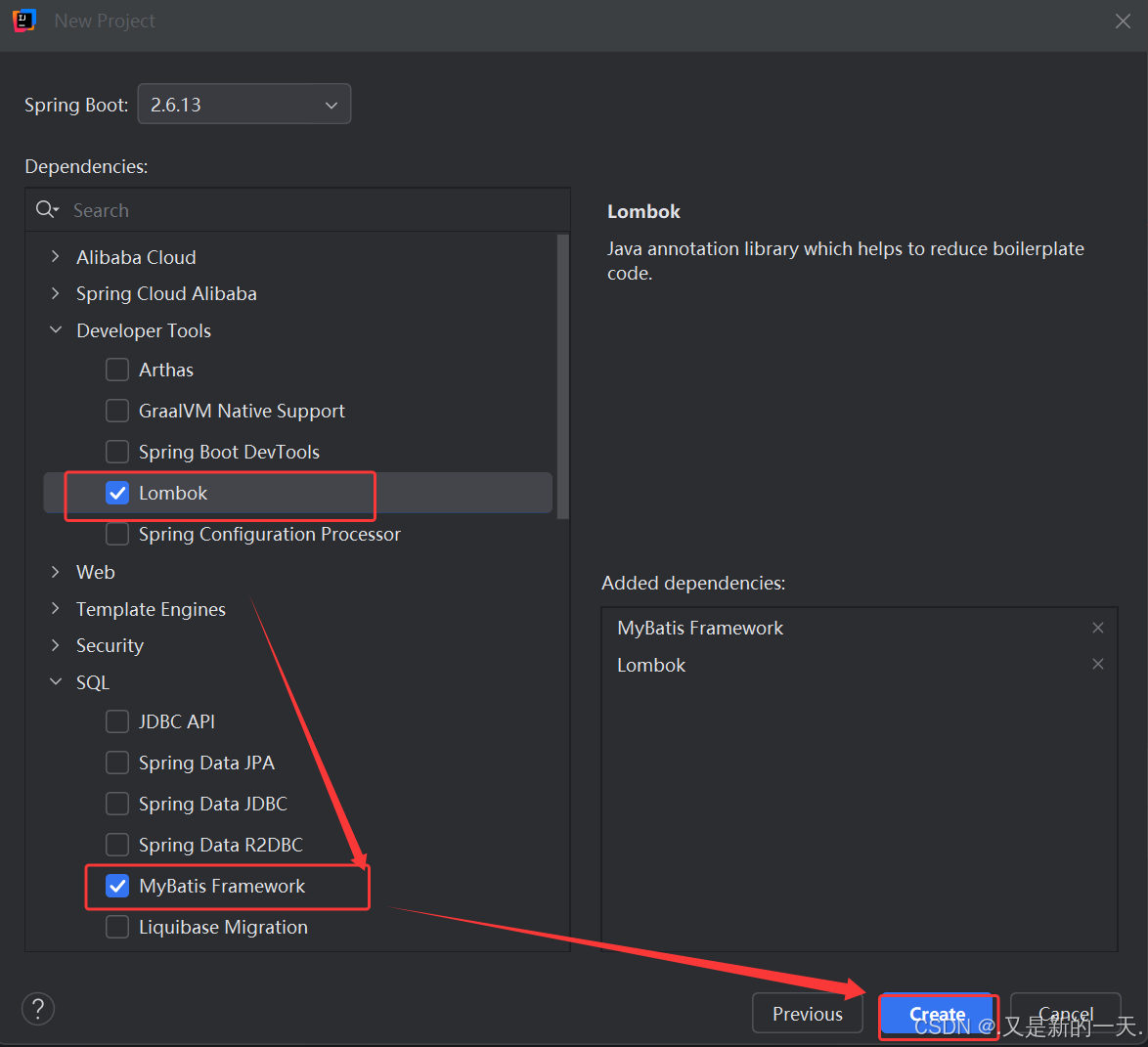
Task: Uncheck the Lombok checkbox
Action: pos(117,493)
